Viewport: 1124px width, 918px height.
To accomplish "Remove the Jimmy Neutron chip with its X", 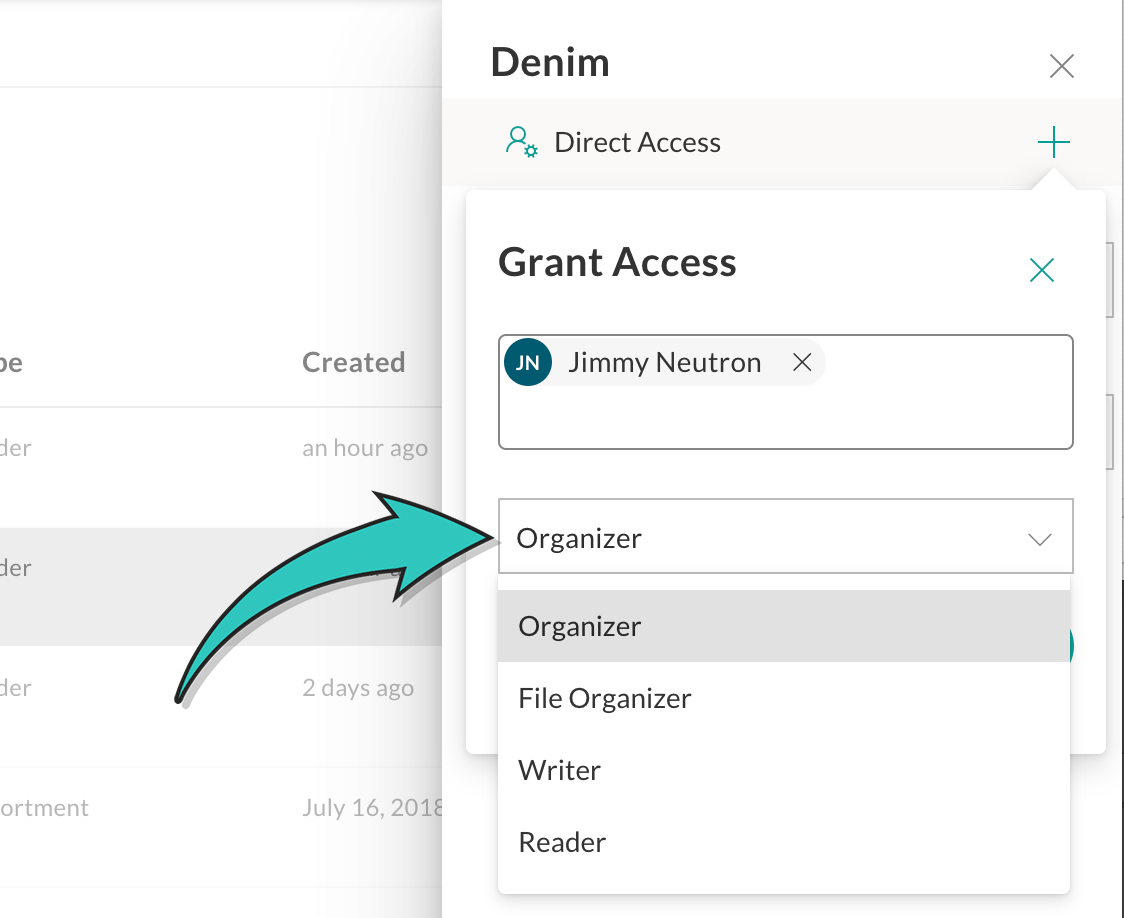I will 801,363.
